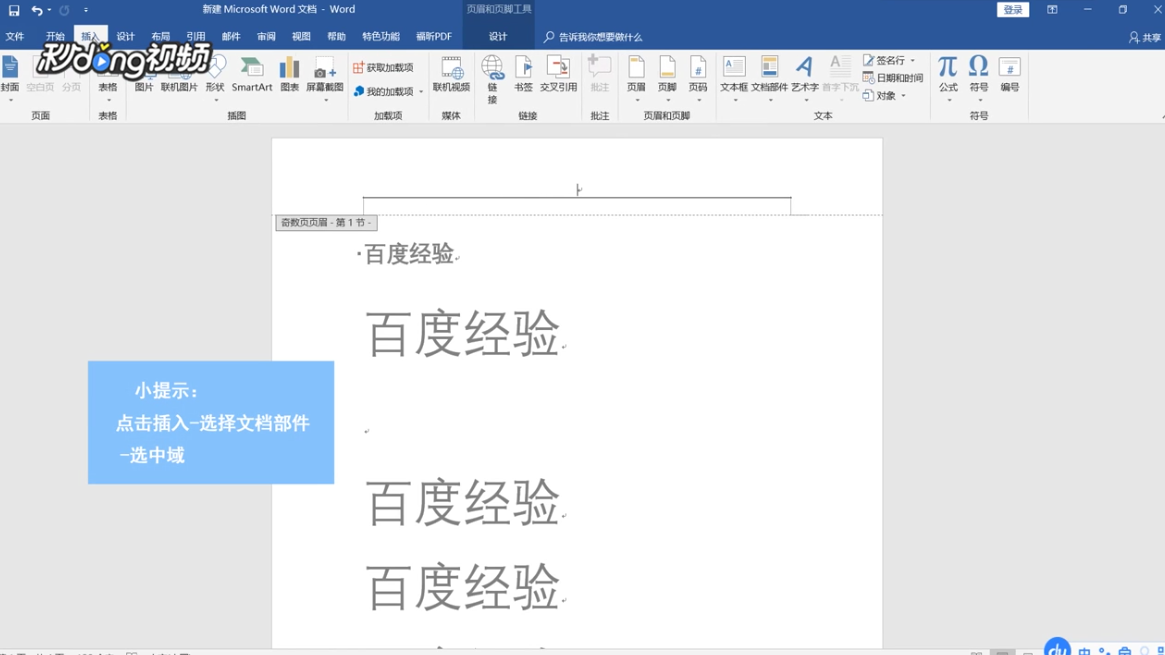Click 获取加载项 get add-ins
Screen dimensions: 1165x655
tap(383, 68)
